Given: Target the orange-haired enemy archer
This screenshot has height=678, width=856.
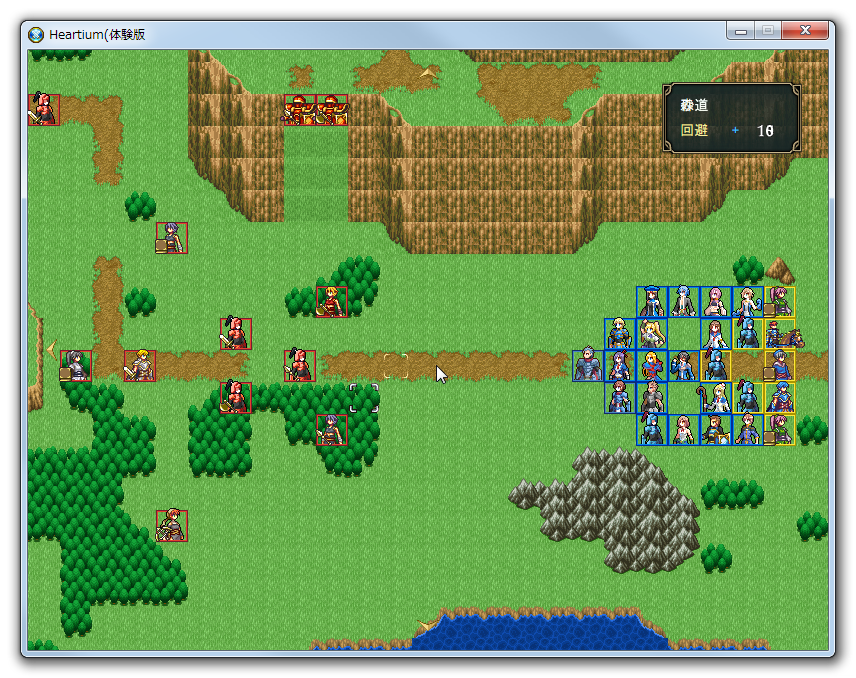Looking at the screenshot, I should (x=172, y=526).
